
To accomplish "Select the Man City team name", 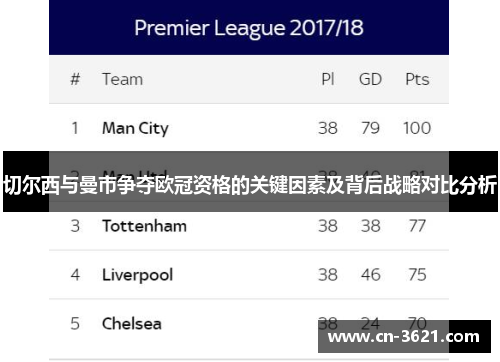I will point(135,129).
